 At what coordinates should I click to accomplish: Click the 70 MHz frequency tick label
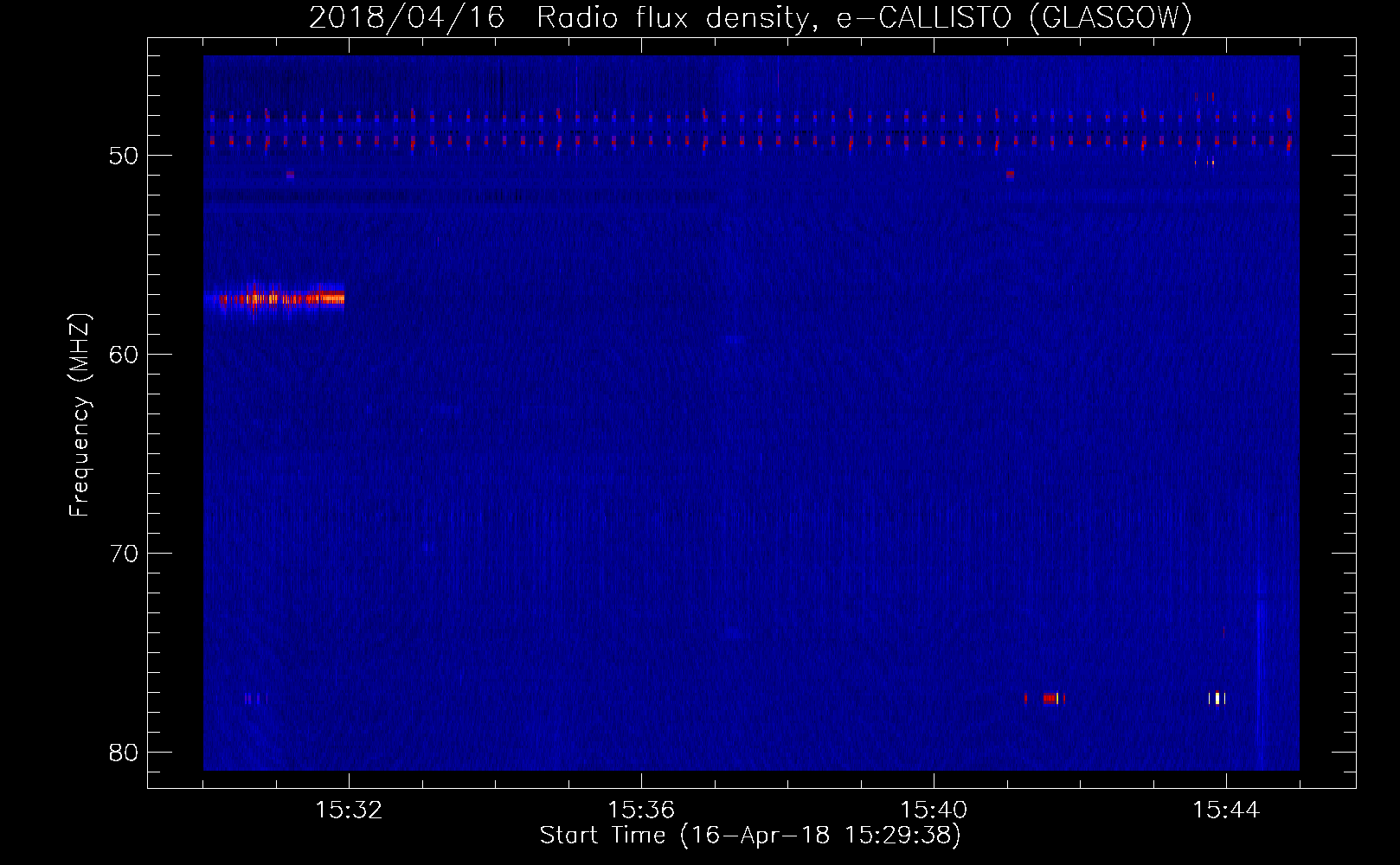click(x=125, y=554)
